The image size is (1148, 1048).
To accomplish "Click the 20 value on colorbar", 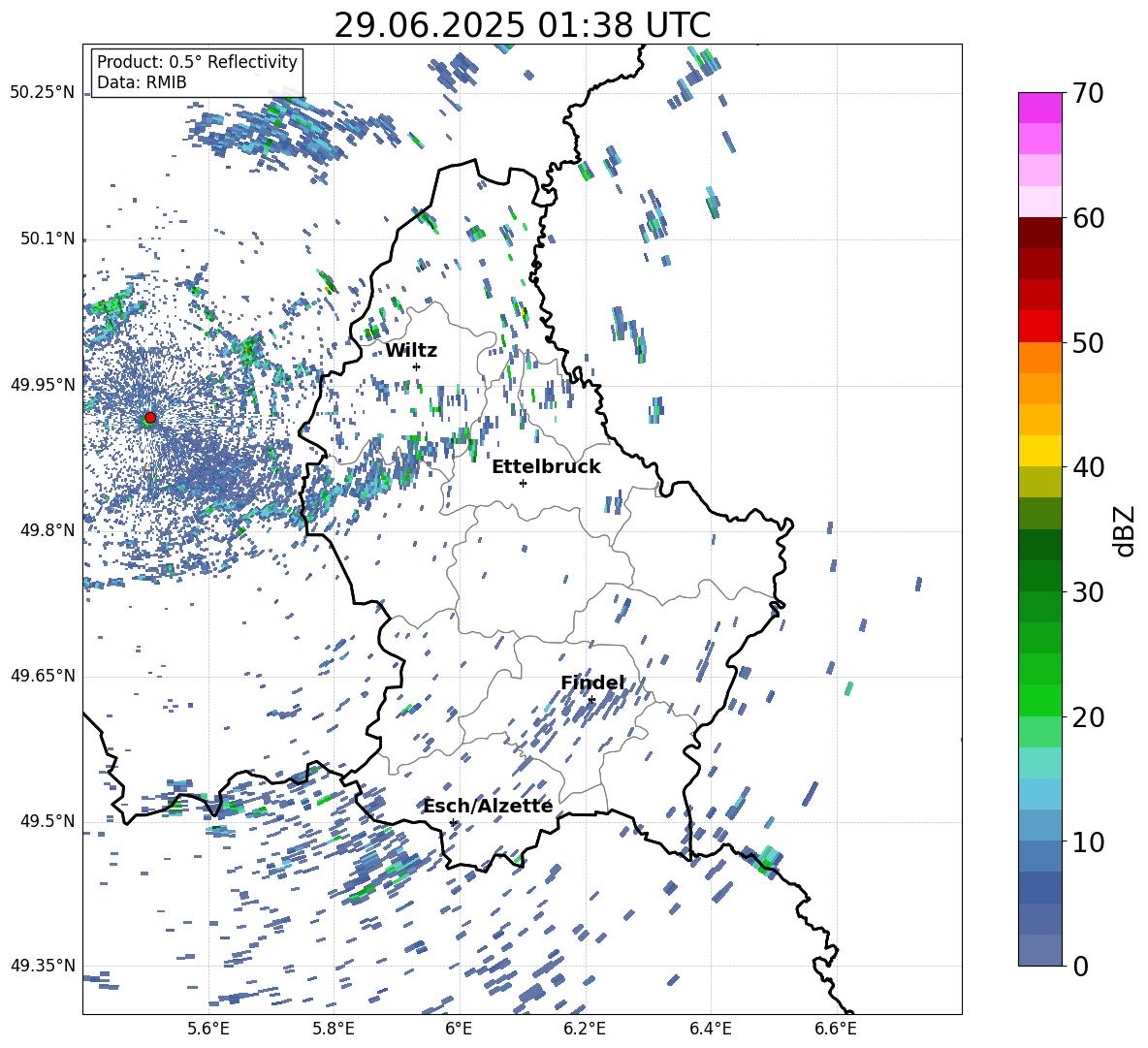I will point(1088,716).
